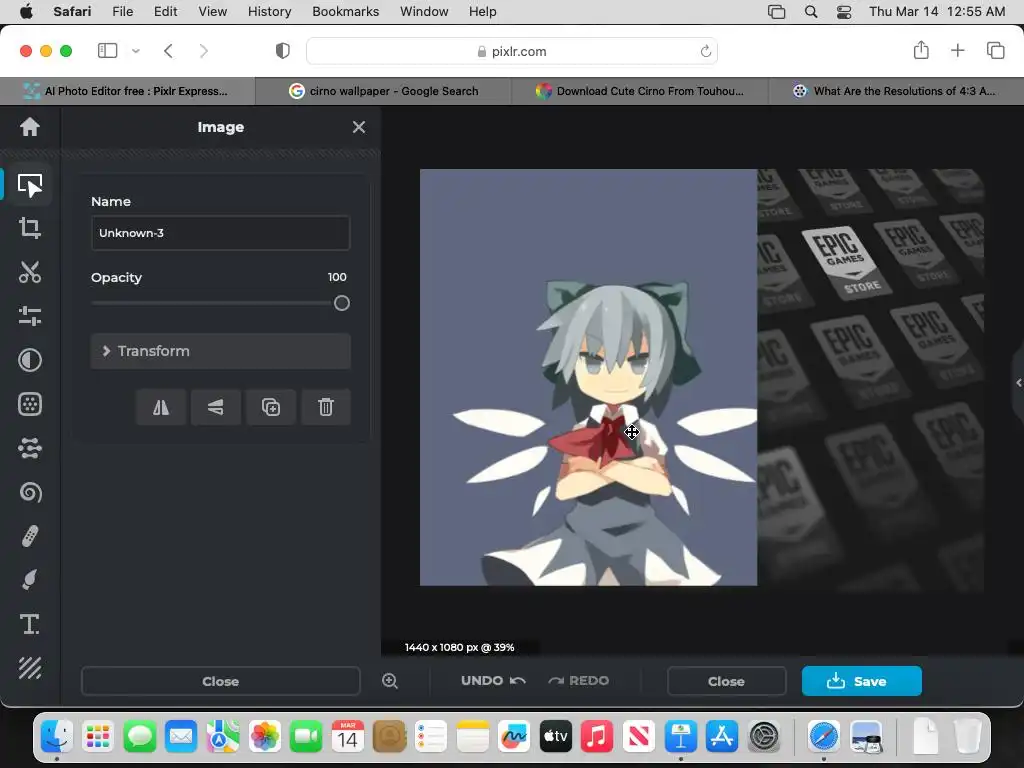Screen dimensions: 1024x768
Task: Click the layer Name input field
Action: [x=221, y=233]
